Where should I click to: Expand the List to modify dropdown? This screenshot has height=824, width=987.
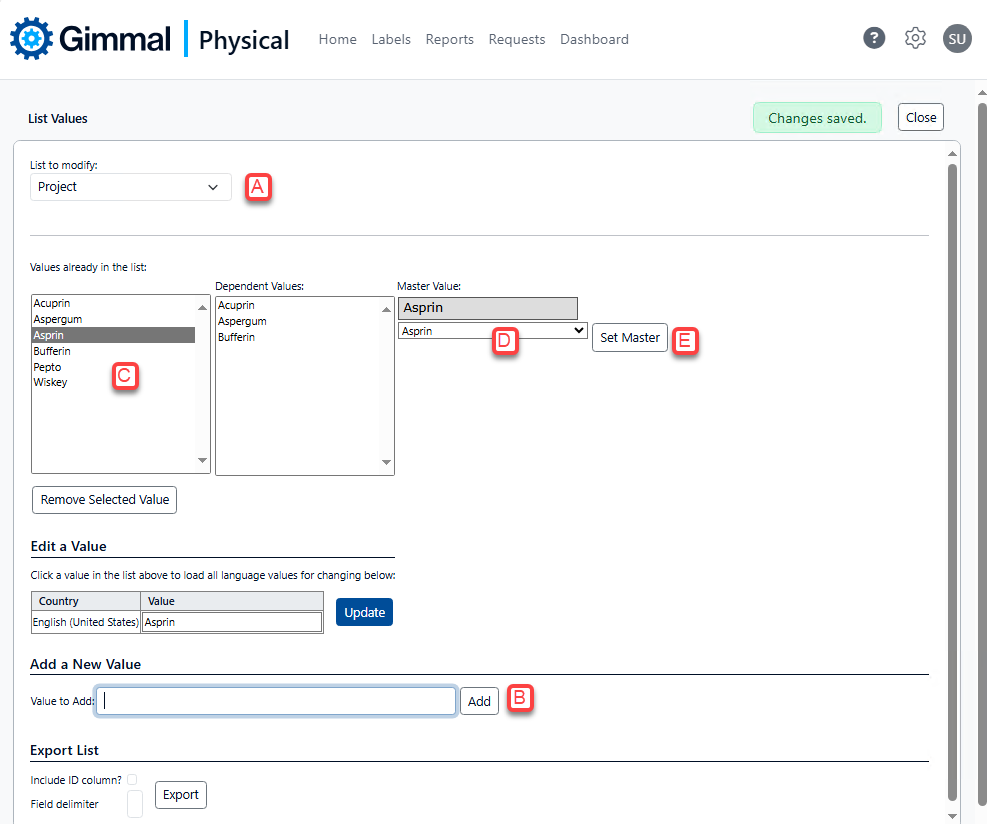point(130,187)
